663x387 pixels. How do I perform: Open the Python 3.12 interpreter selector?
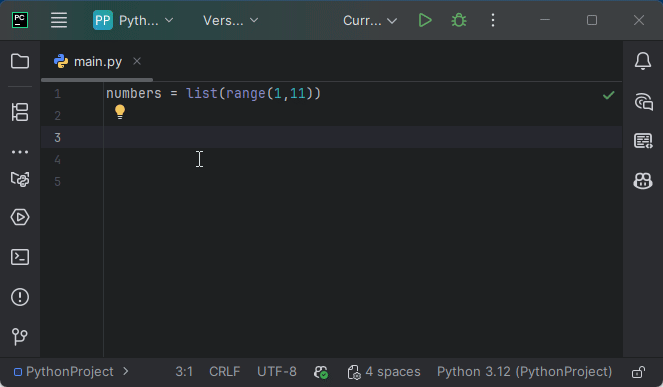pyautogui.click(x=524, y=372)
